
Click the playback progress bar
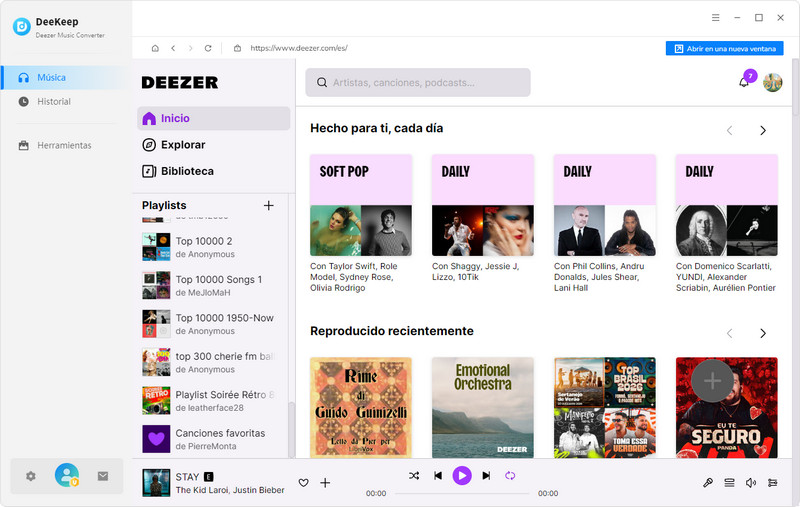click(x=462, y=494)
